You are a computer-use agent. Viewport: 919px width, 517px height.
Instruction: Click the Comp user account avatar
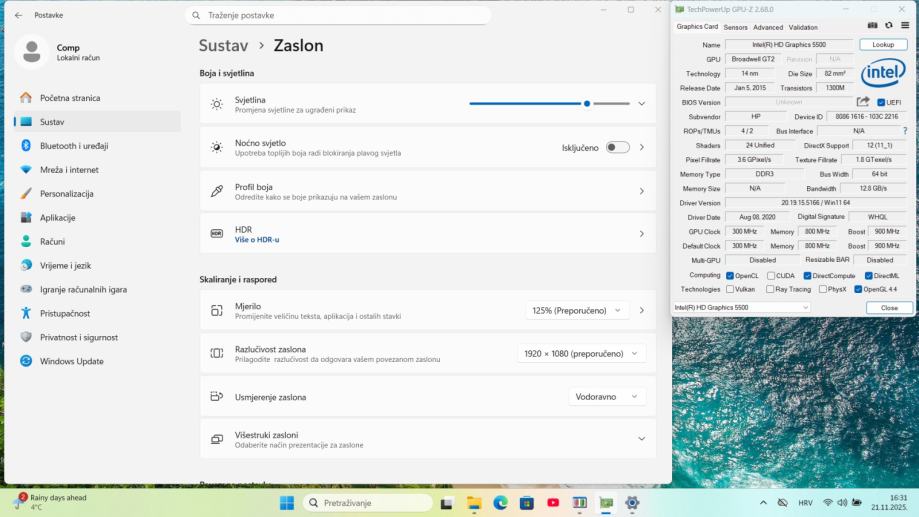click(x=32, y=52)
